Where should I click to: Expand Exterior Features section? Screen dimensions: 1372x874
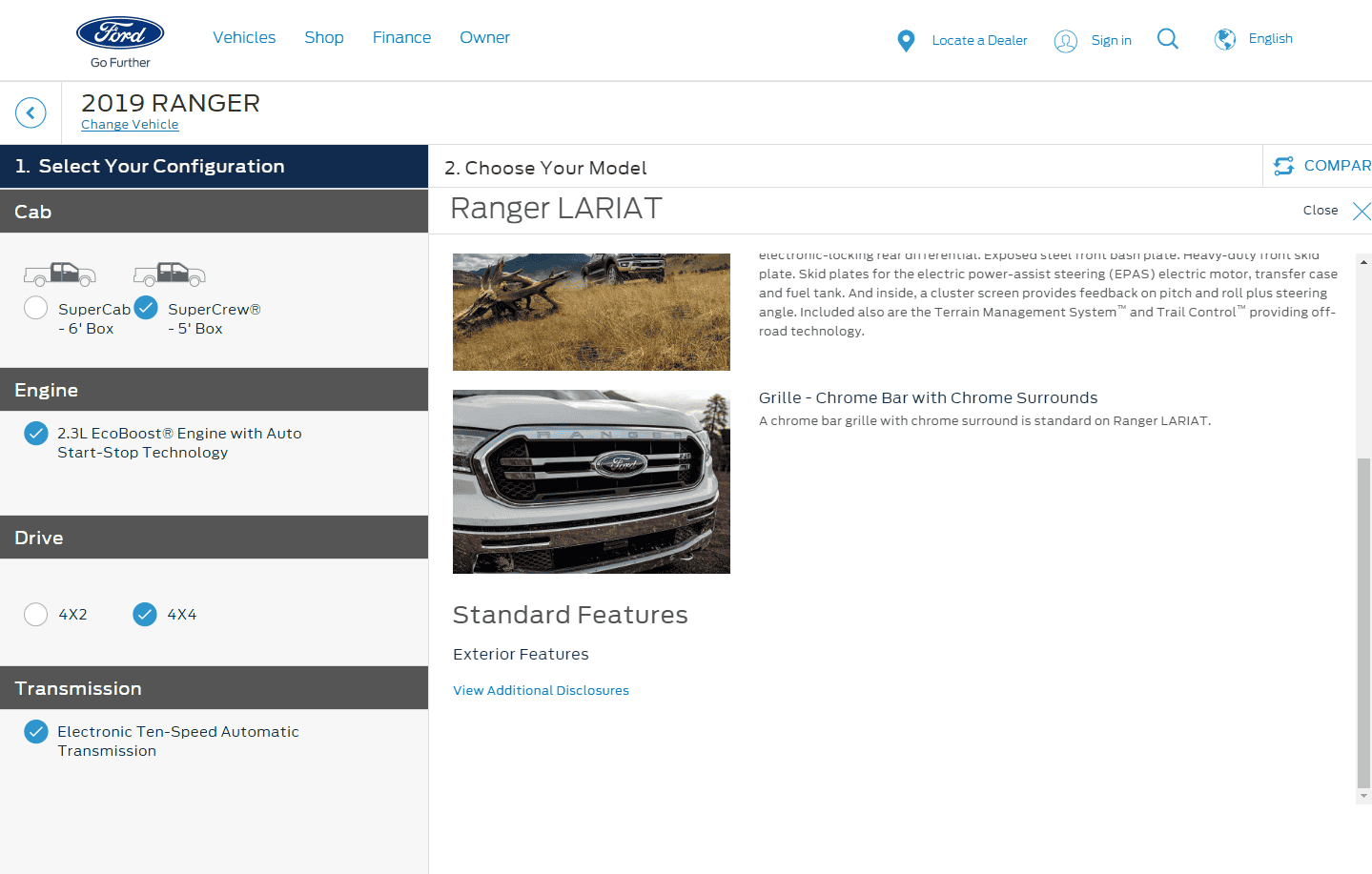pos(521,655)
